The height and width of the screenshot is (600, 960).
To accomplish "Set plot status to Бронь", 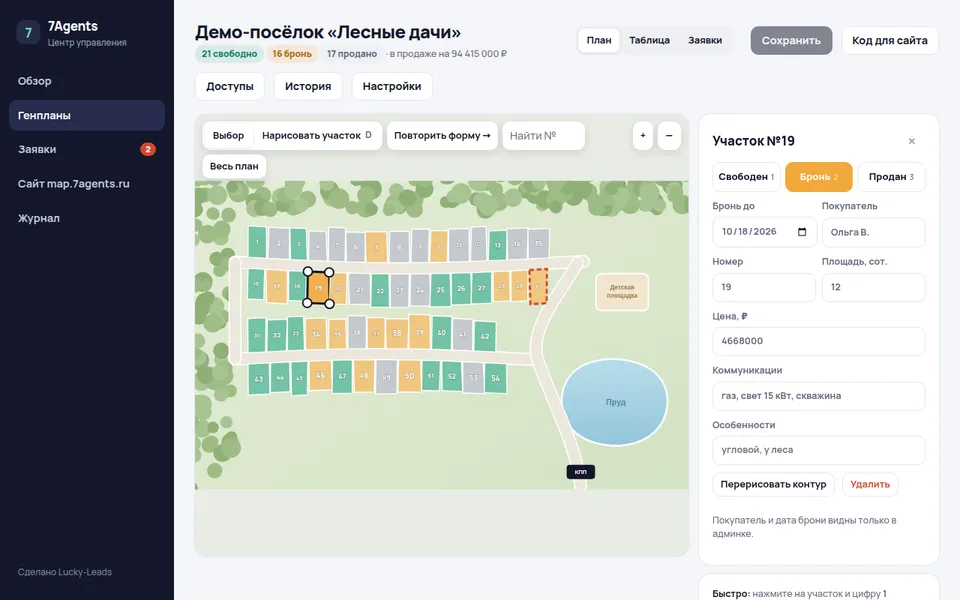I will point(819,177).
